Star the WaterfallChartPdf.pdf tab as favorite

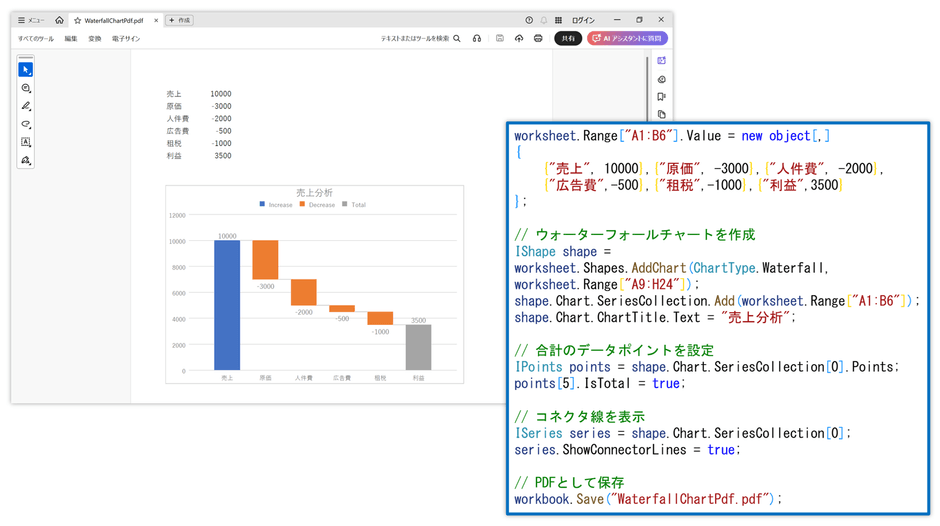pos(77,20)
